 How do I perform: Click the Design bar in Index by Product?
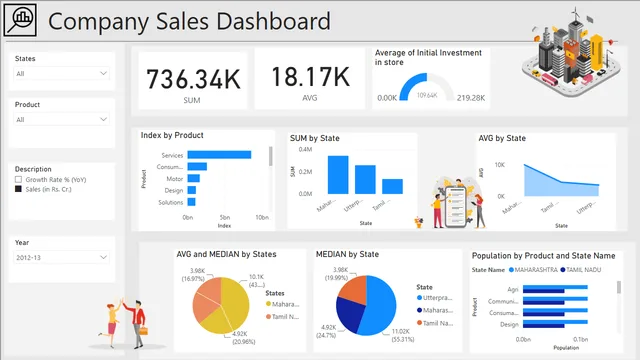click(x=191, y=190)
